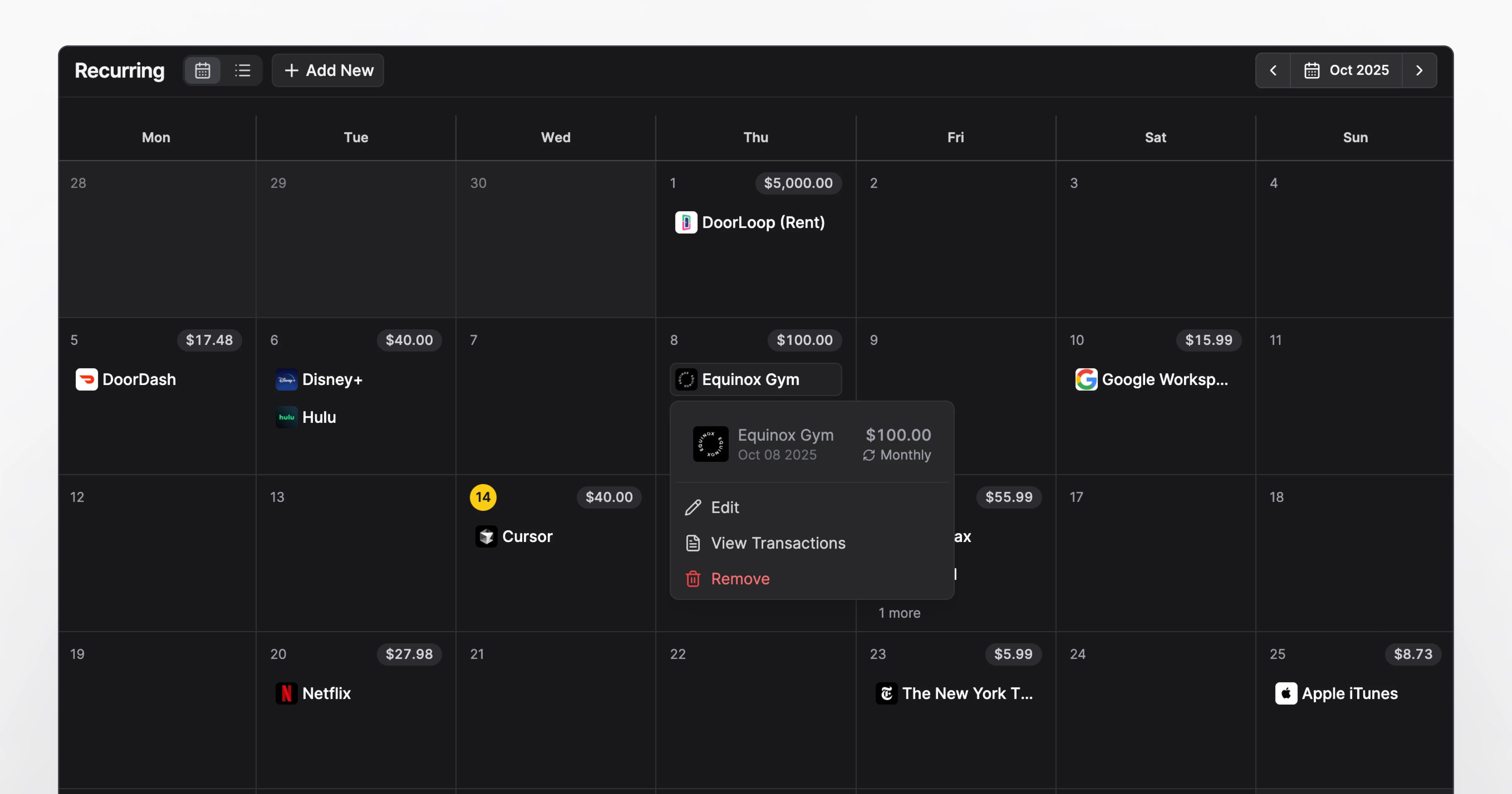Select highlighted day 14
Screen dimensions: 1512x794
tap(483, 498)
